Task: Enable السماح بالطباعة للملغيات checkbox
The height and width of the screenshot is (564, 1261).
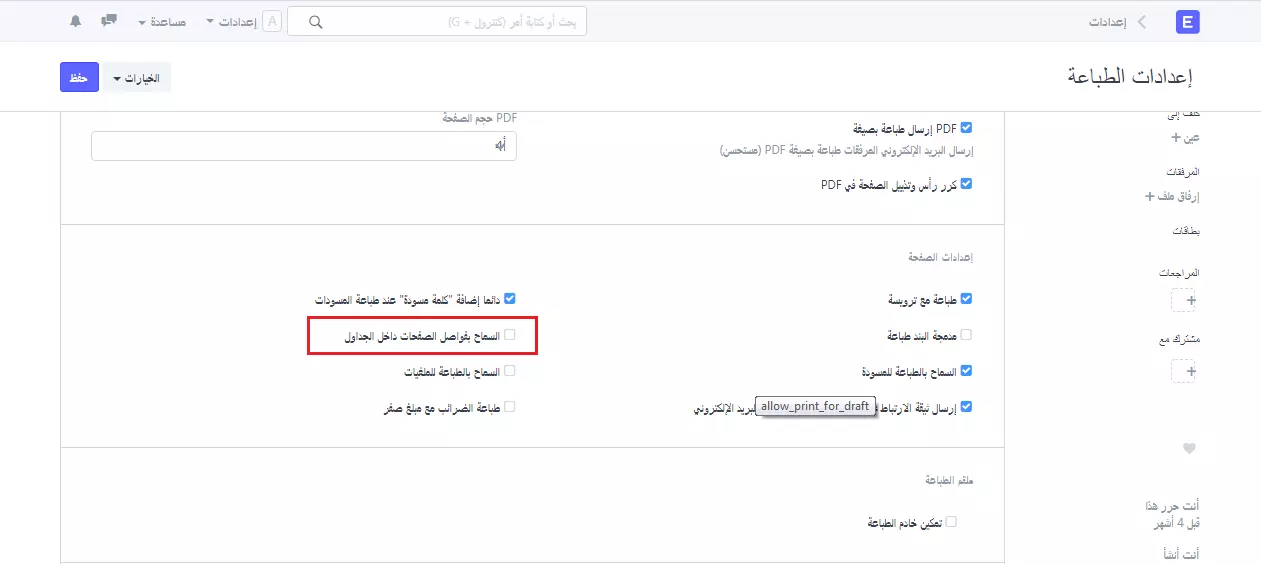Action: [509, 371]
